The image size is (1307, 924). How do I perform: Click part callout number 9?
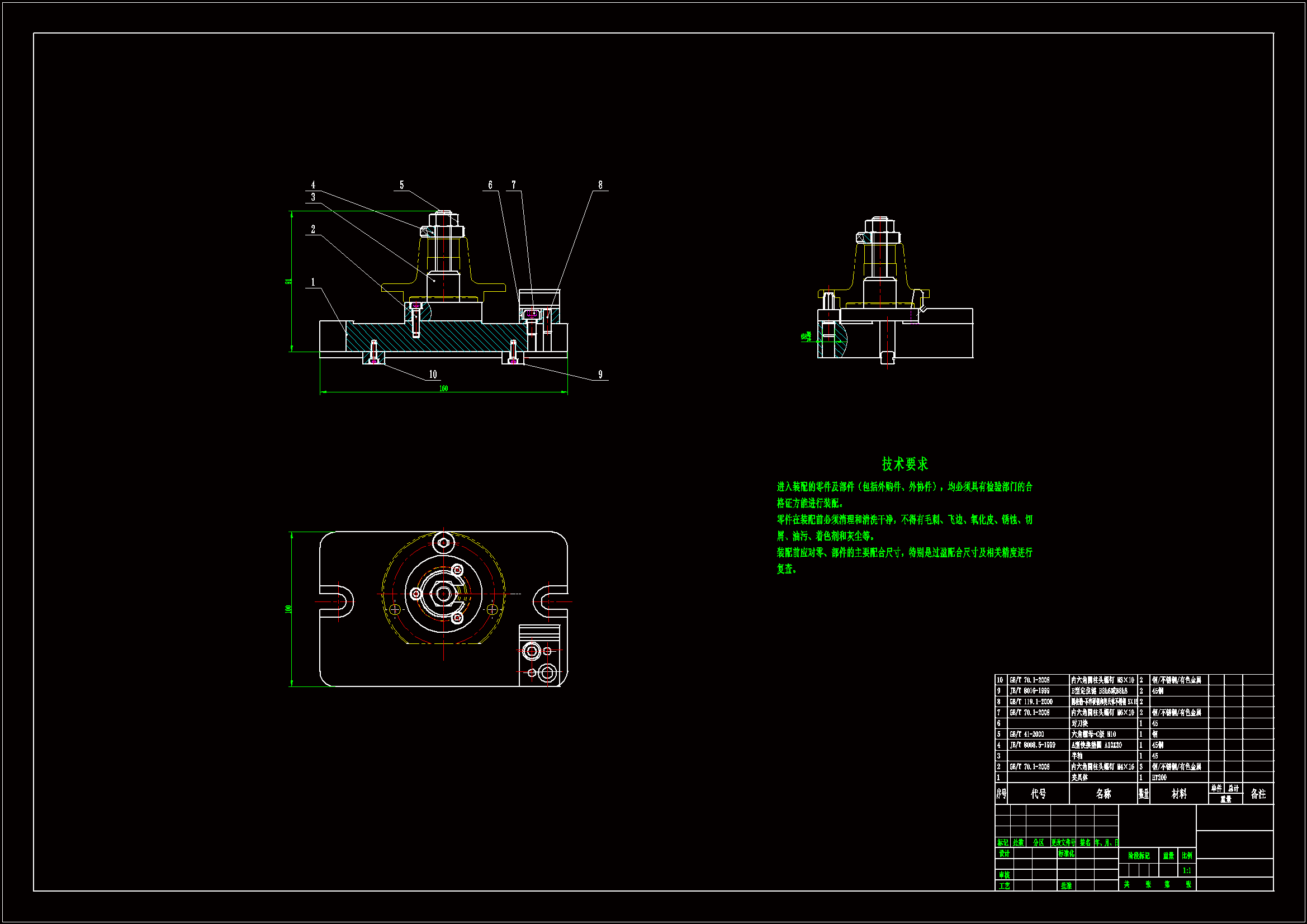[x=600, y=375]
